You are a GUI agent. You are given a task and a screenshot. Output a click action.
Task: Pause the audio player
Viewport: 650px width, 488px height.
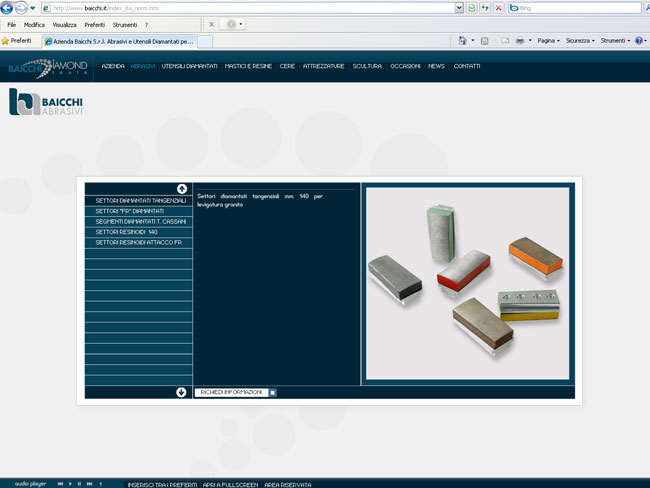[79, 484]
